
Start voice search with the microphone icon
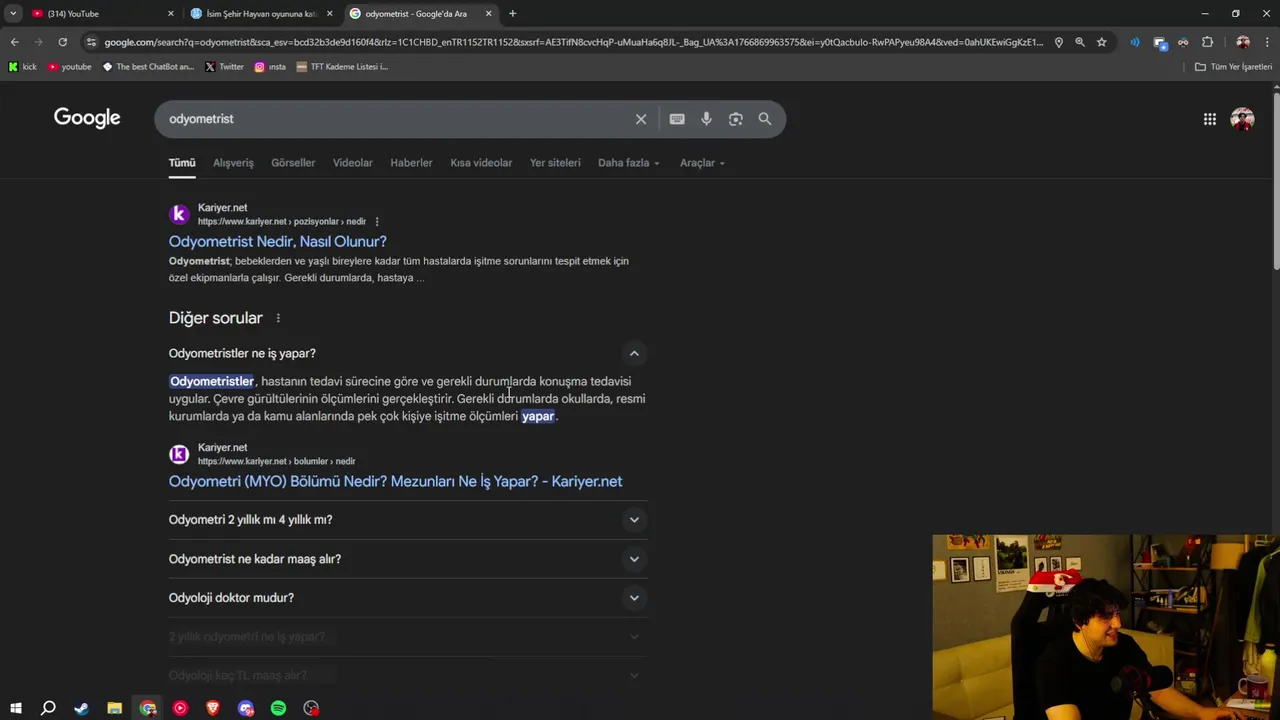(706, 119)
